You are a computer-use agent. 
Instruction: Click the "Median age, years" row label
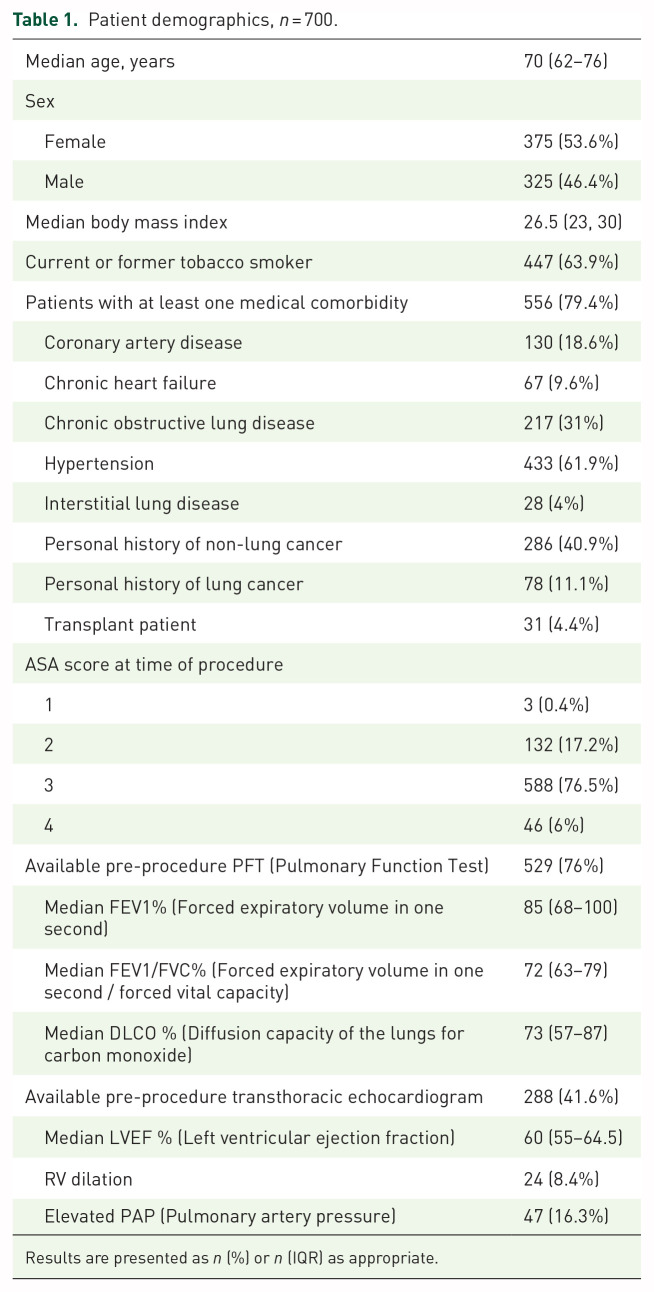100,61
